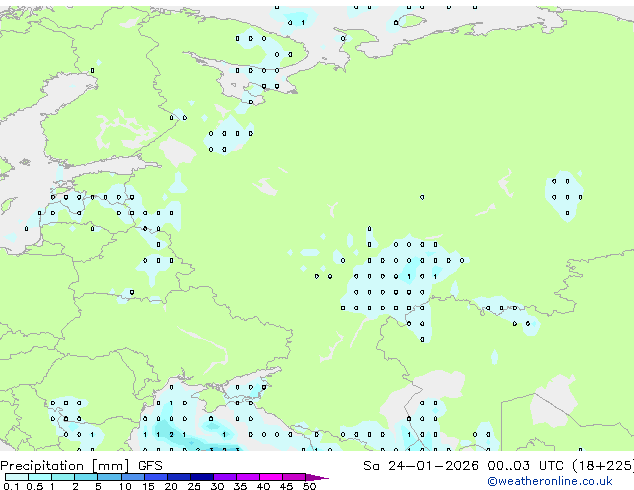Click the 30–35 mm purple legend swatch
The width and height of the screenshot is (634, 490).
click(x=225, y=477)
